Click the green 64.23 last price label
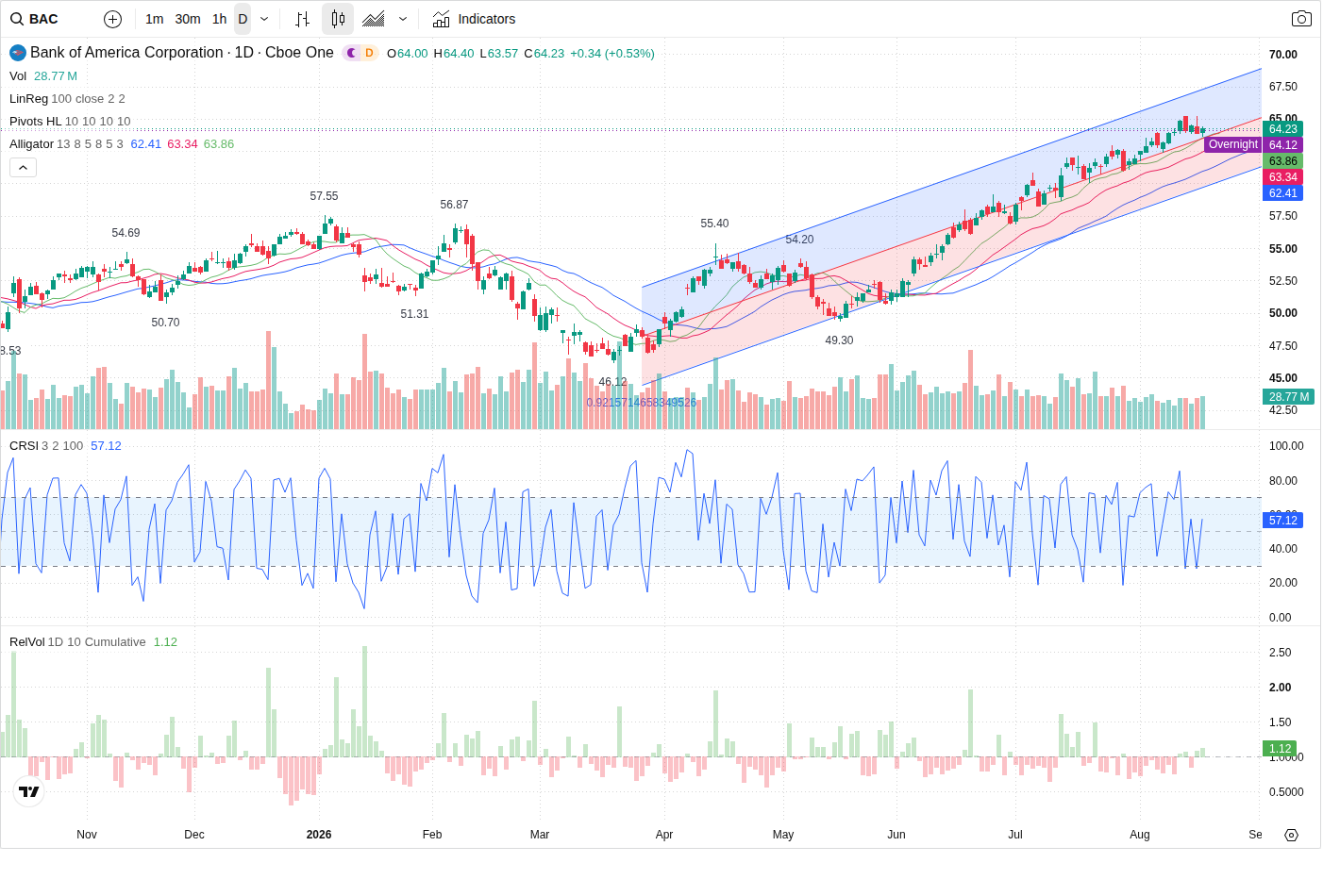This screenshot has height=896, width=1340. [1282, 129]
